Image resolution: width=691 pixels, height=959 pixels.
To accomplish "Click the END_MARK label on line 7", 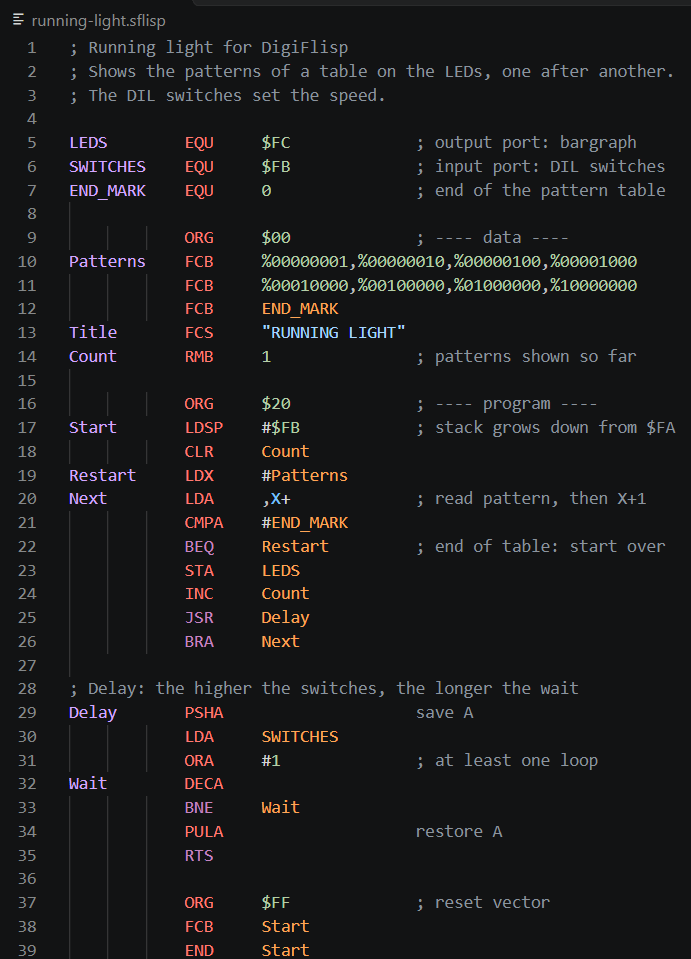I will click(108, 190).
